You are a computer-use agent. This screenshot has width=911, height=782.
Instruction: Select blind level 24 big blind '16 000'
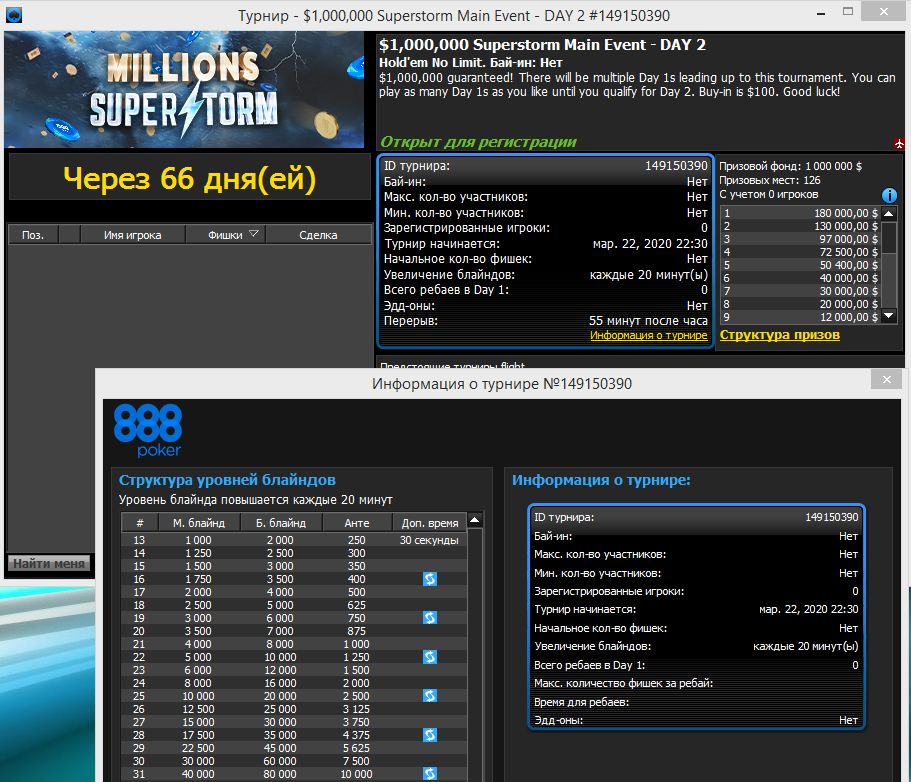coord(280,683)
